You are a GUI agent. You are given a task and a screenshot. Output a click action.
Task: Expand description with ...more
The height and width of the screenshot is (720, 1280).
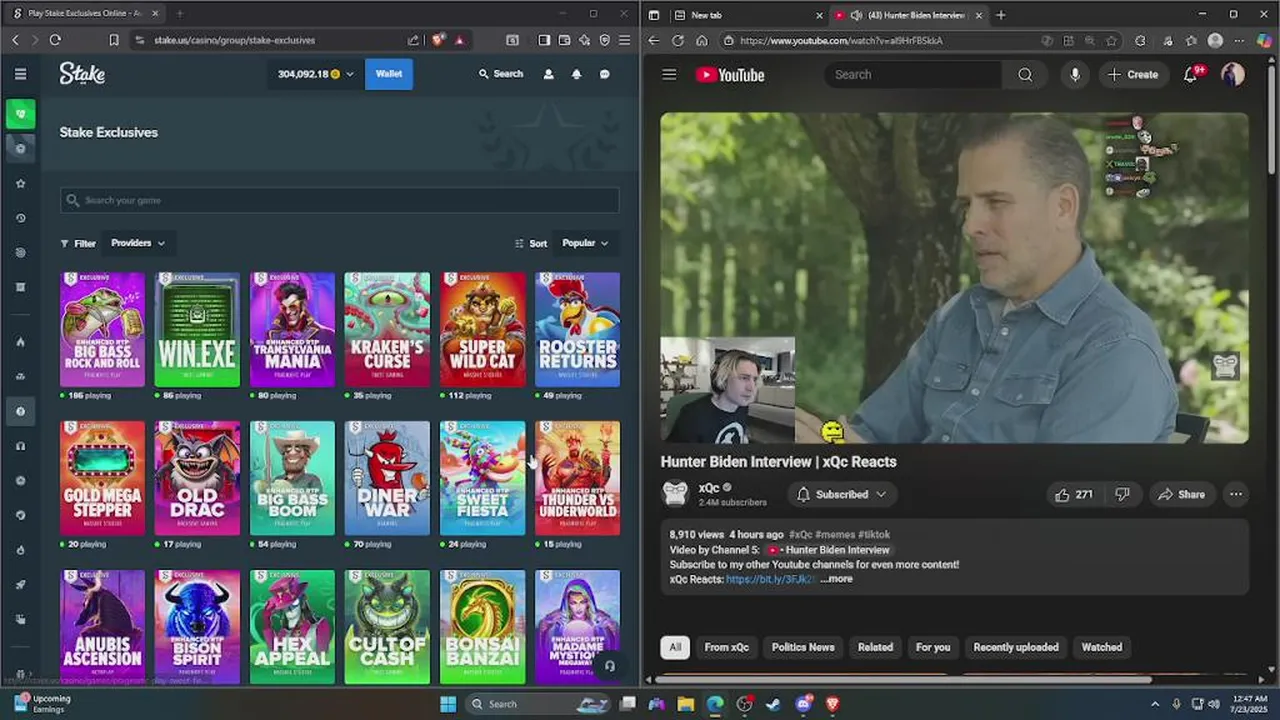click(837, 579)
